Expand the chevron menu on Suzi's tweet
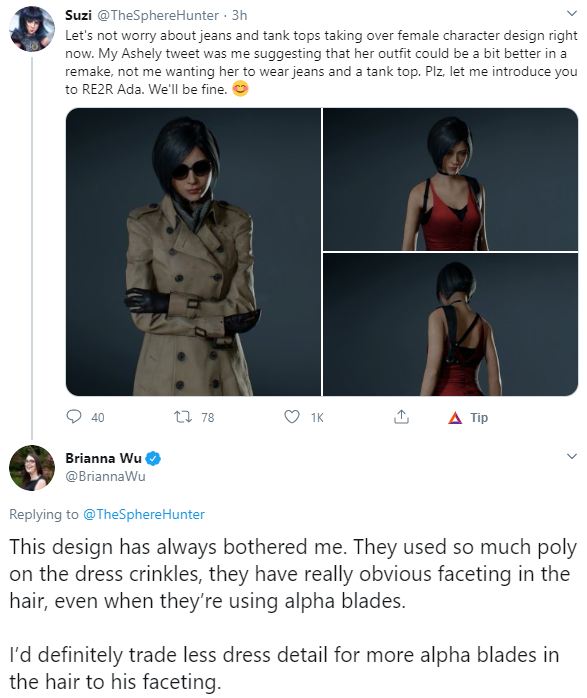The height and width of the screenshot is (698, 587). (x=571, y=14)
